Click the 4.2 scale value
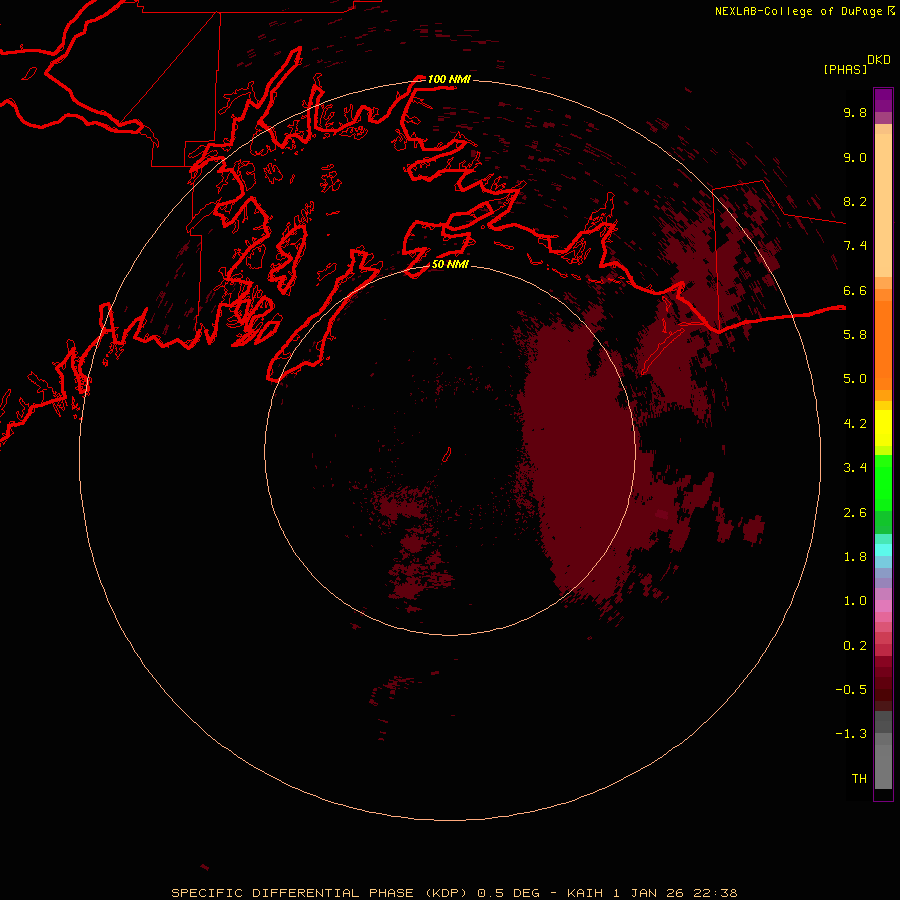900x900 pixels. (855, 424)
